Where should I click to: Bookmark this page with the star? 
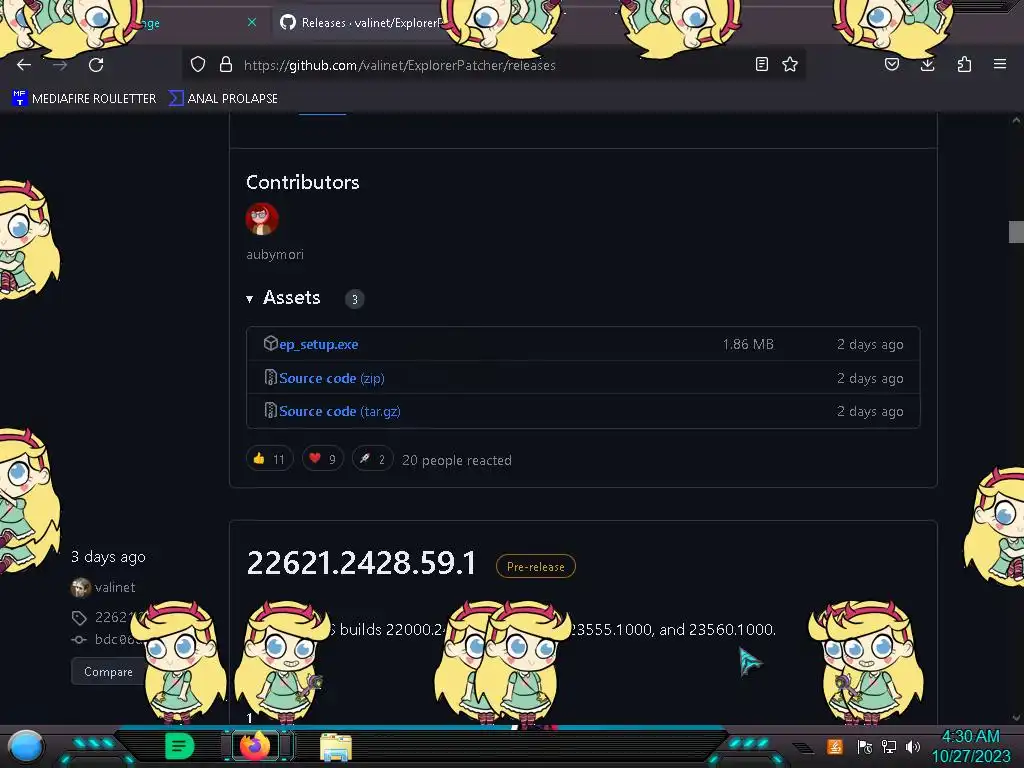coord(790,64)
